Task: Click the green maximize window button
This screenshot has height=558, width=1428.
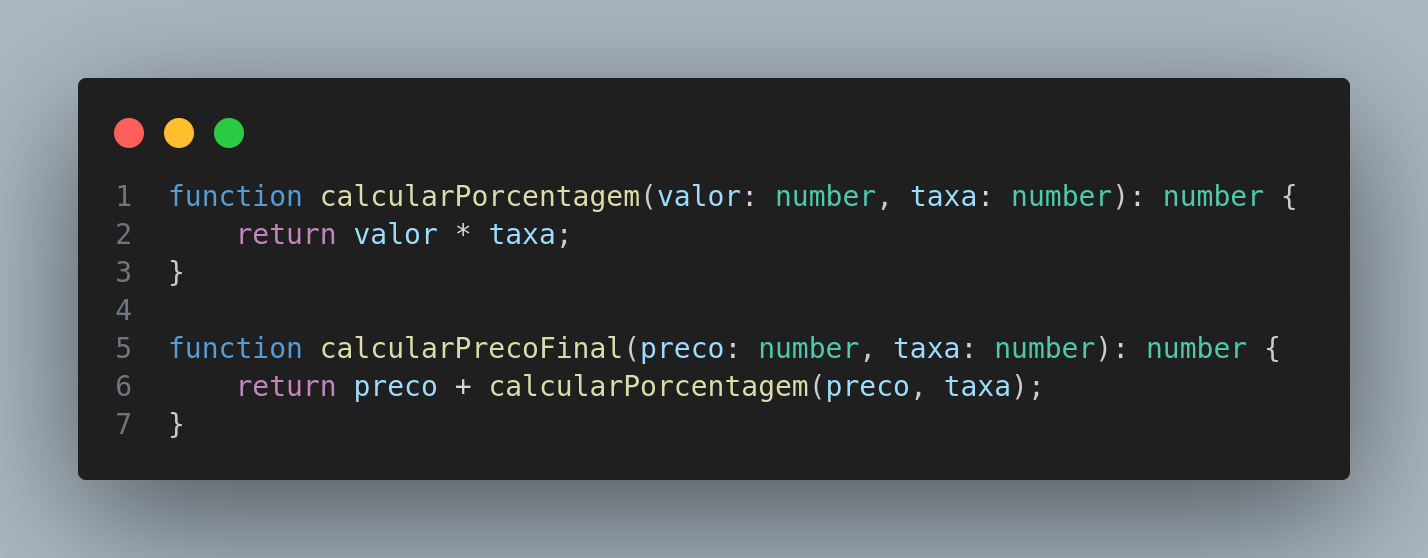Action: point(229,133)
